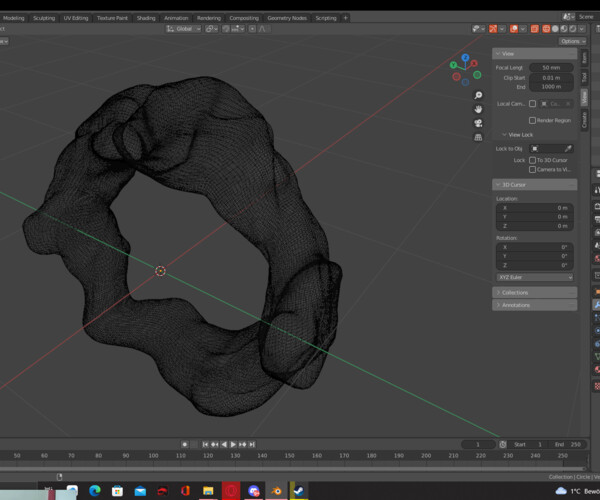
Task: Switch to the Scripting workspace tab
Action: pyautogui.click(x=326, y=18)
